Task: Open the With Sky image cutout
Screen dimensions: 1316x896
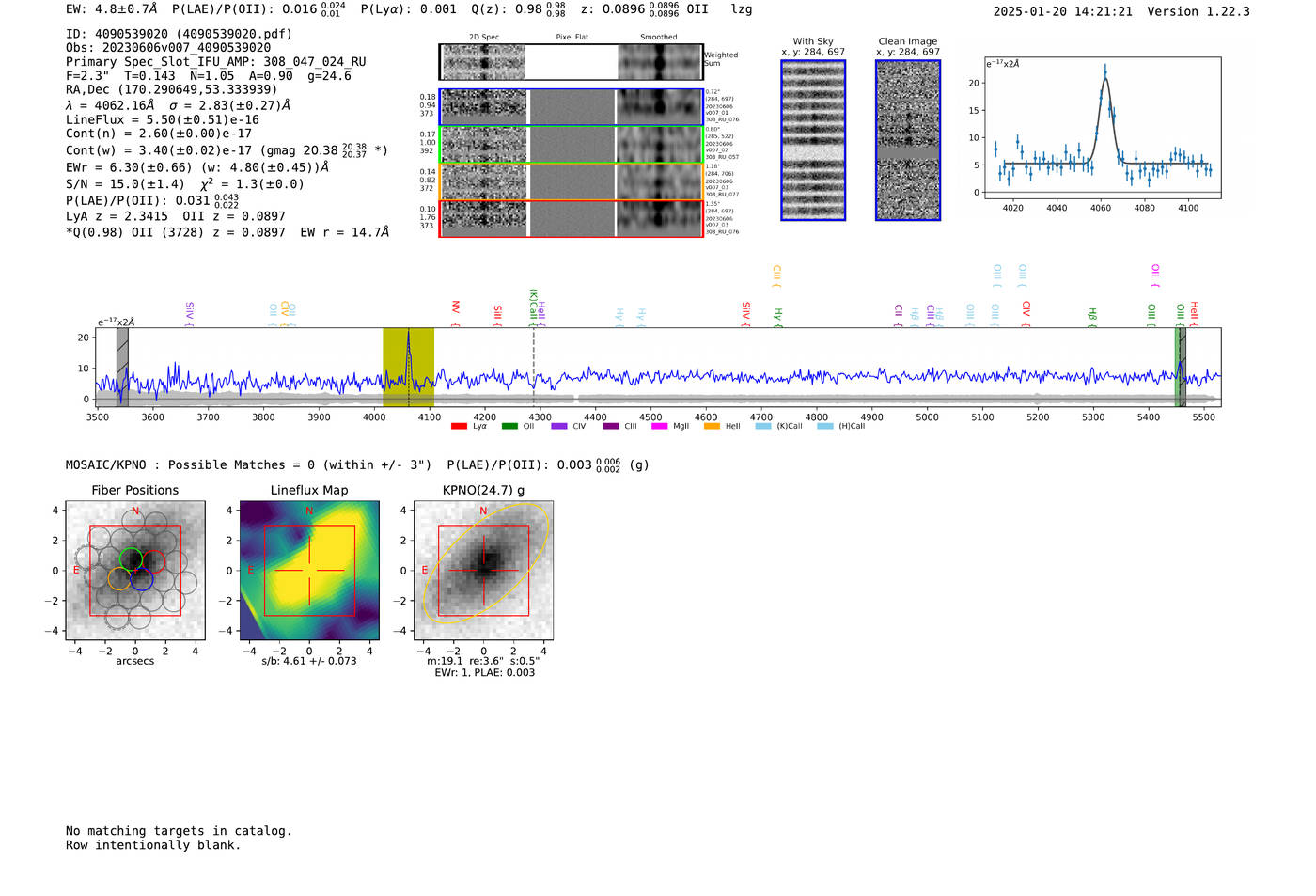Action: pyautogui.click(x=813, y=140)
